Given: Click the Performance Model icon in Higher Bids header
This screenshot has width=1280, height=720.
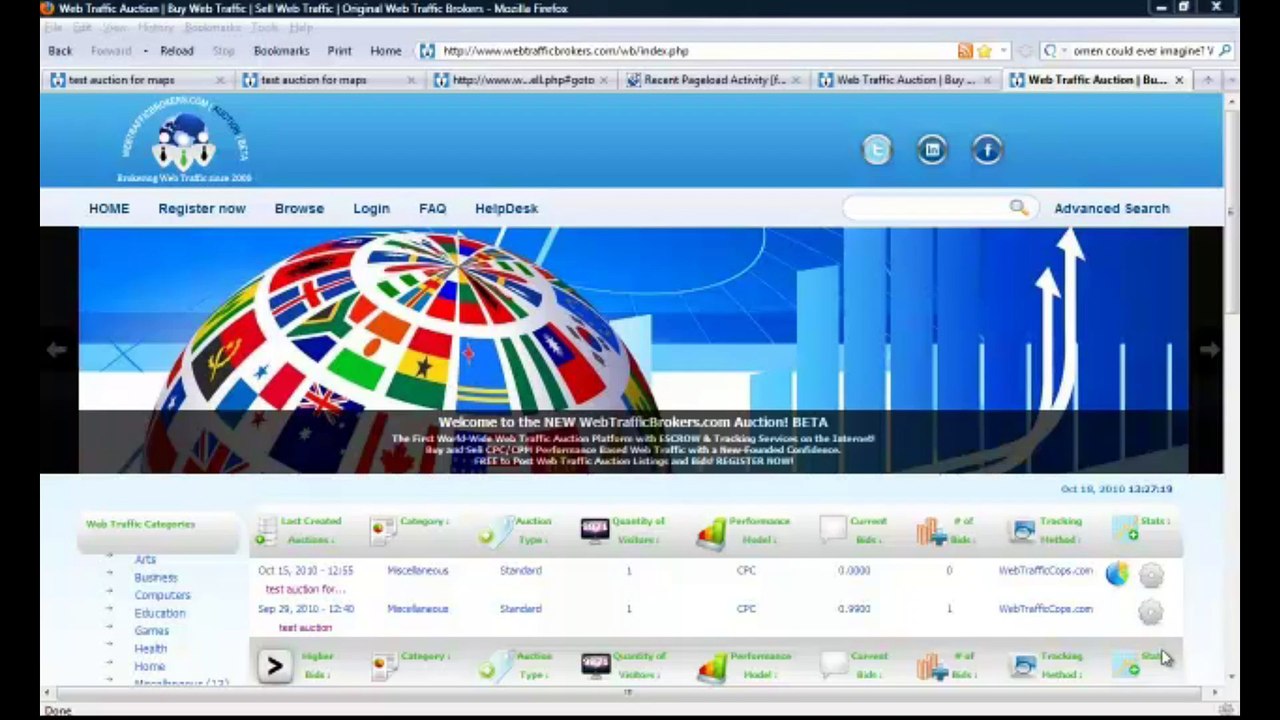Looking at the screenshot, I should (x=711, y=667).
